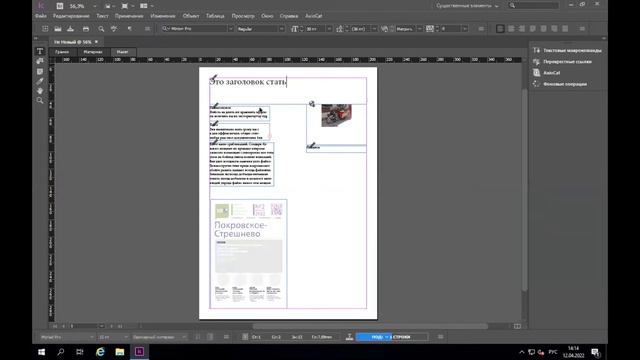Open the Текстовые макрокоманды panel
640x360 pixels.
point(567,50)
